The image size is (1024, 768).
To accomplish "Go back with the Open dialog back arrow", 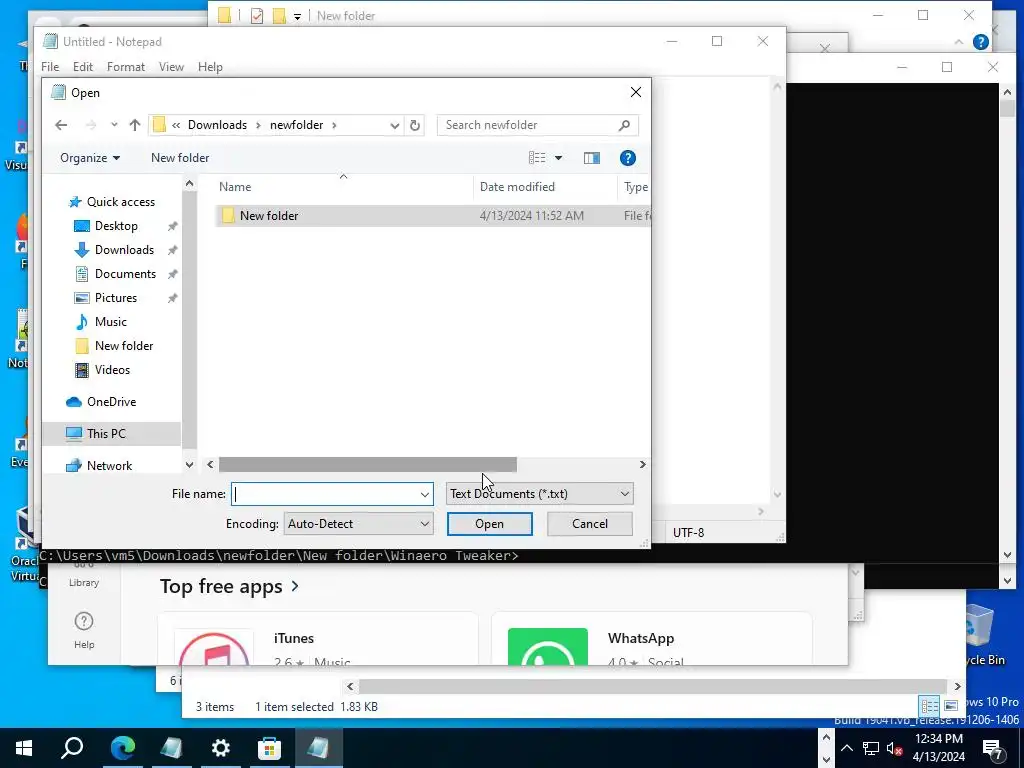I will click(x=61, y=125).
